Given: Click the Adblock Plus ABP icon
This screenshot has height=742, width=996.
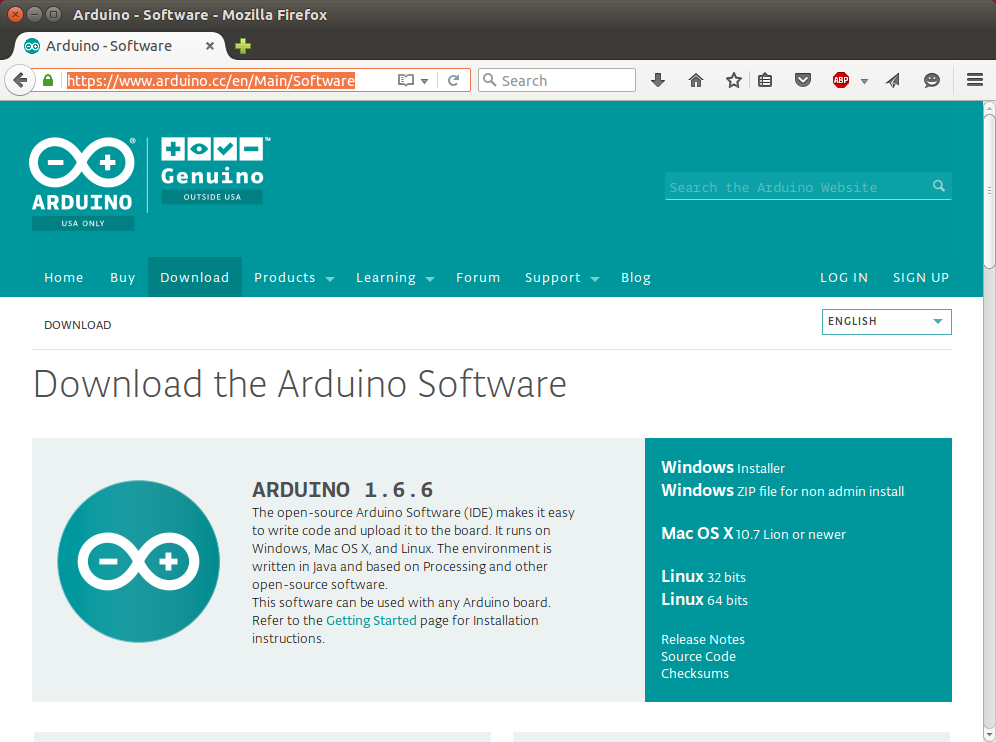Looking at the screenshot, I should (x=841, y=80).
